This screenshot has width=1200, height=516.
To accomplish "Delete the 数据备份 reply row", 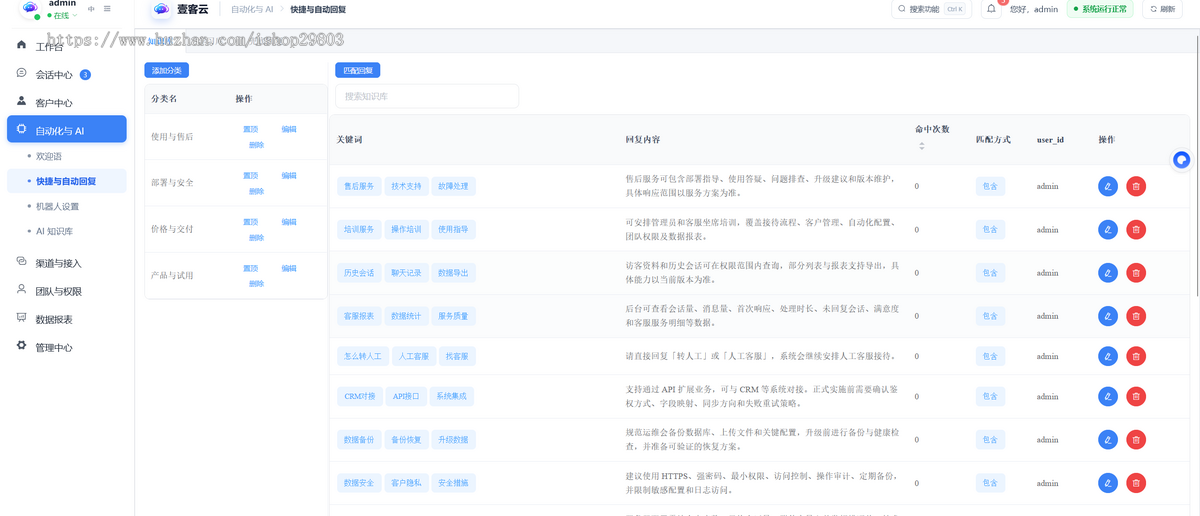I will pyautogui.click(x=1136, y=439).
